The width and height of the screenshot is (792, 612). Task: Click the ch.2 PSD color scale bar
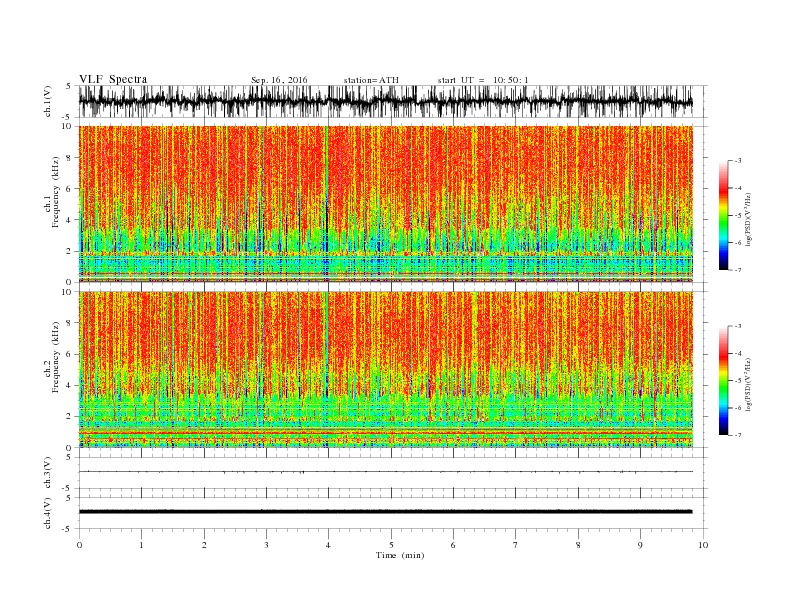point(723,380)
